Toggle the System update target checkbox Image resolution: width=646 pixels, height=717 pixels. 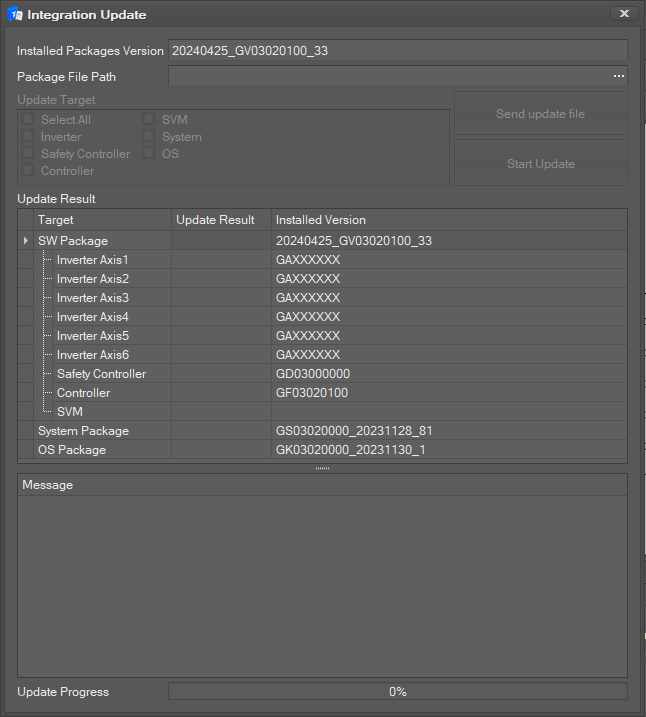click(149, 137)
